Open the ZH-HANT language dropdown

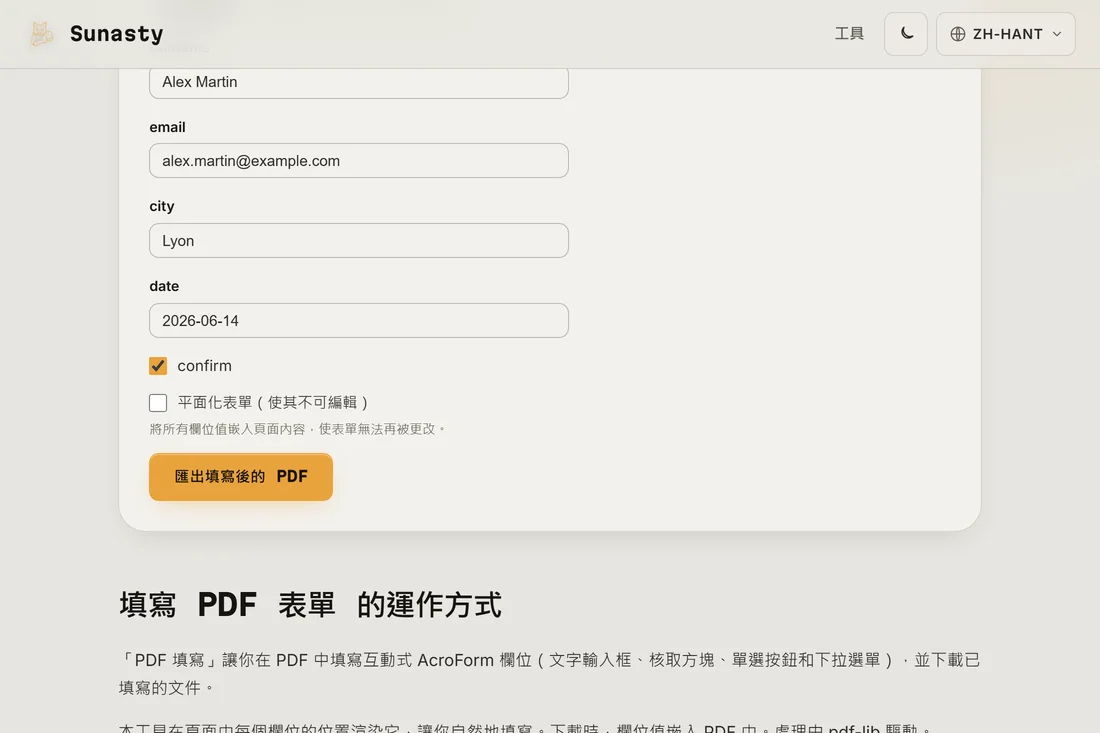[x=1005, y=34]
